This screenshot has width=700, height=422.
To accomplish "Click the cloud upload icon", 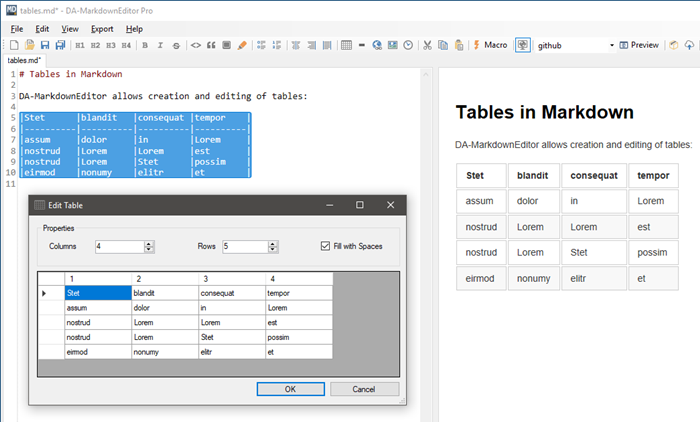I will (689, 45).
